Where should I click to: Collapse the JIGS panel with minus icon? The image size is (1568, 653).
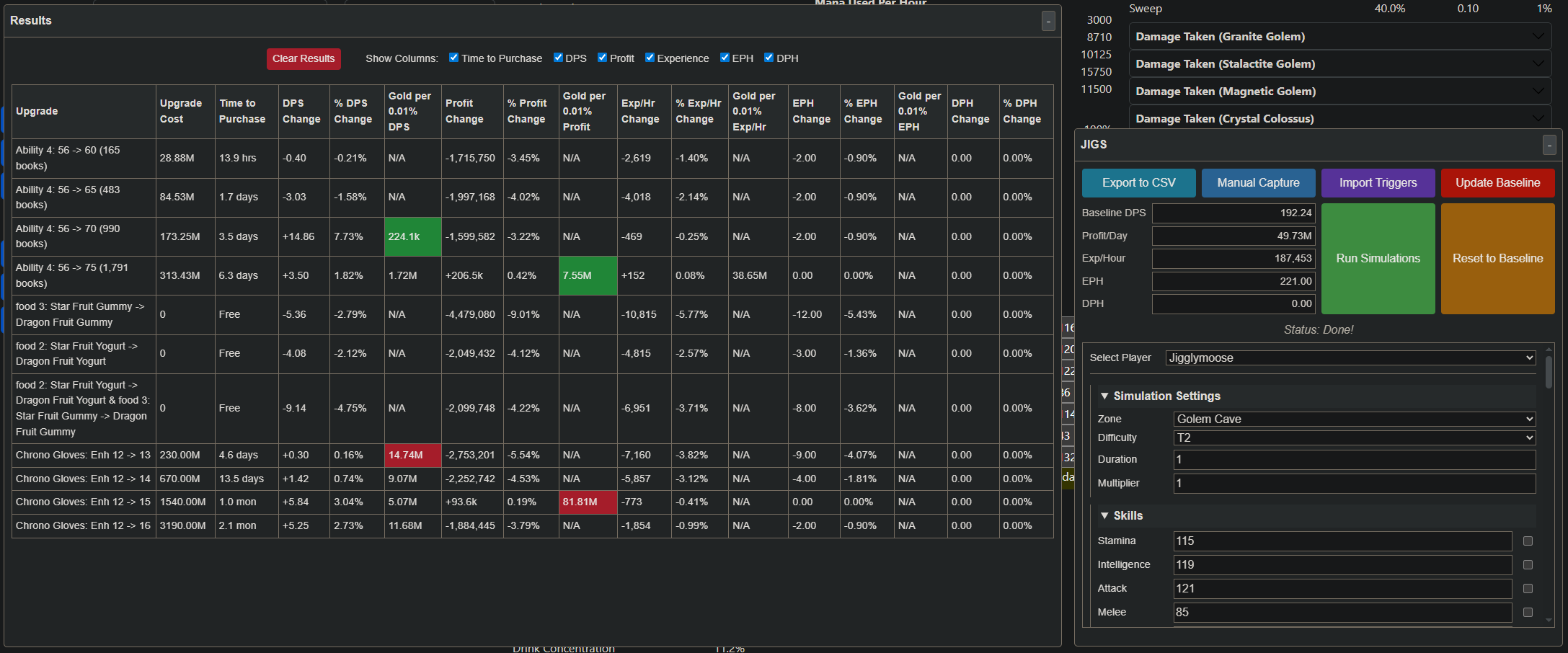pos(1549,145)
